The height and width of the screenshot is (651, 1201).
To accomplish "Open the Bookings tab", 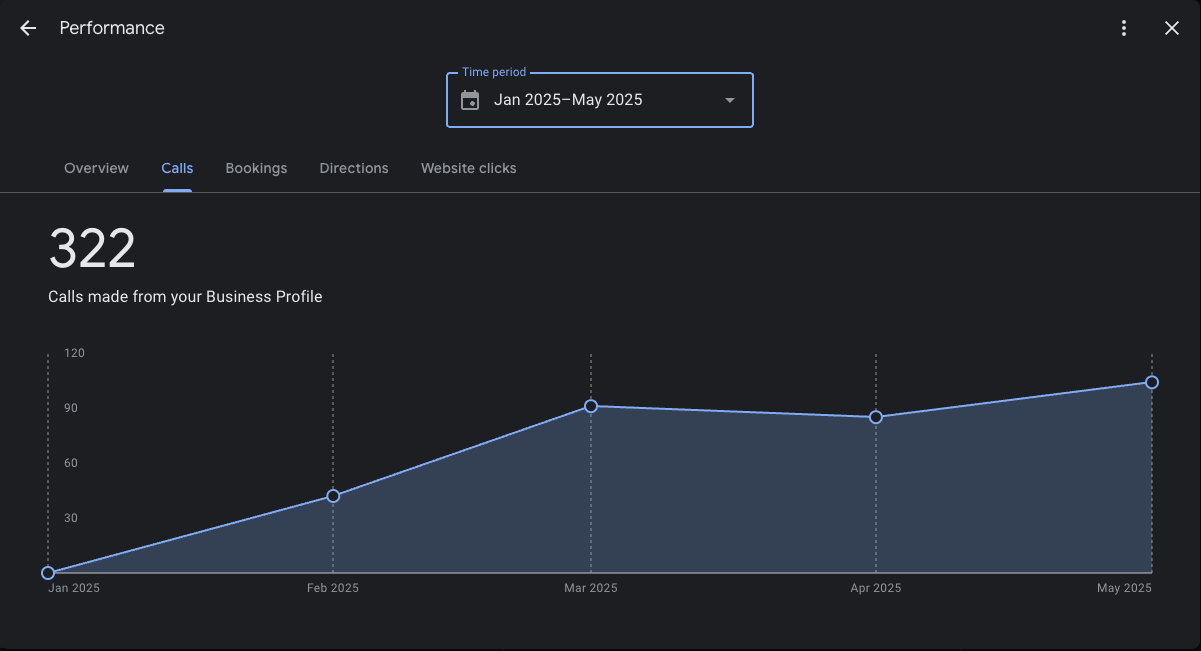I will point(256,168).
